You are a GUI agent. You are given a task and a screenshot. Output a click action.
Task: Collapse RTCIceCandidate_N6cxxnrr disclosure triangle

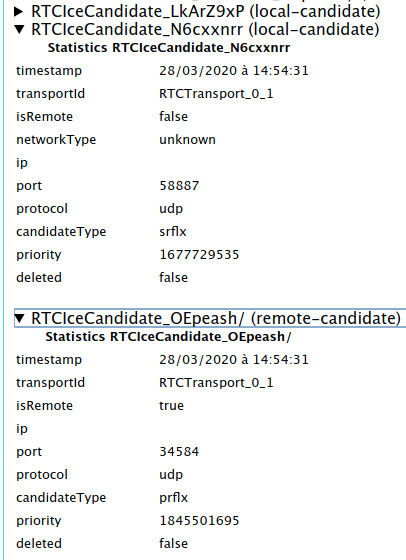(x=19, y=29)
